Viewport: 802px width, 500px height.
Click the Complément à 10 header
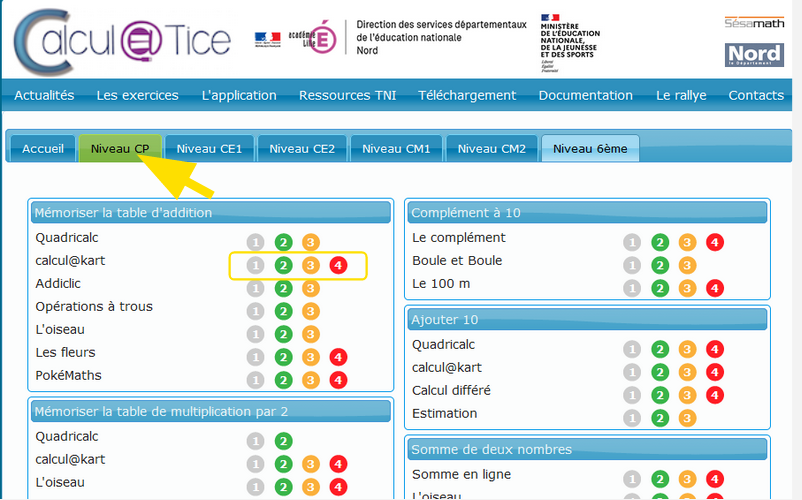coord(587,213)
